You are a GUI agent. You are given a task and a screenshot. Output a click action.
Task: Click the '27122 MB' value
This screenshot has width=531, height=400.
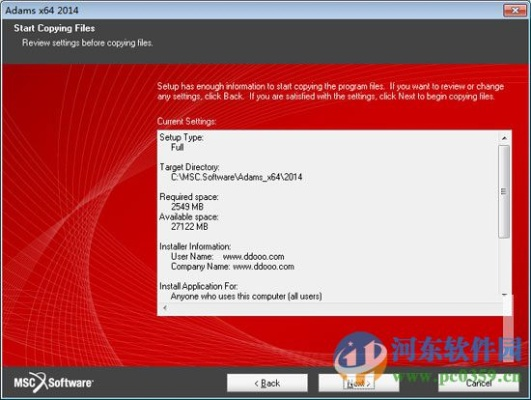[189, 227]
